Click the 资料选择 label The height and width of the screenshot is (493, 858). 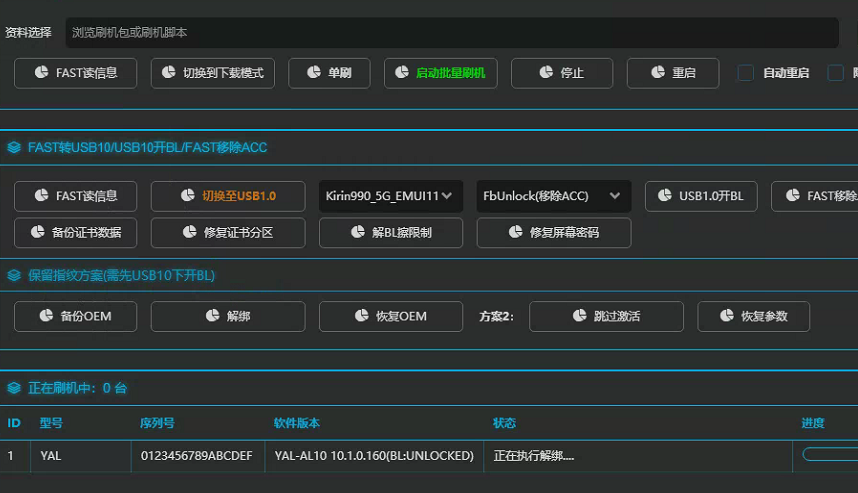(28, 33)
